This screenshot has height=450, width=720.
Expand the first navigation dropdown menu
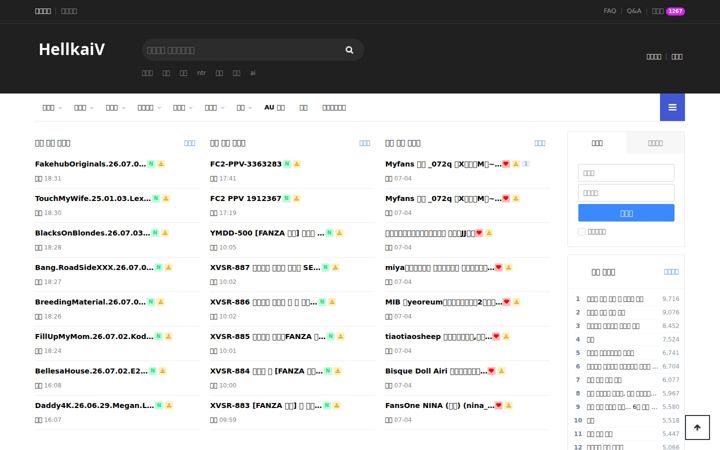52,108
